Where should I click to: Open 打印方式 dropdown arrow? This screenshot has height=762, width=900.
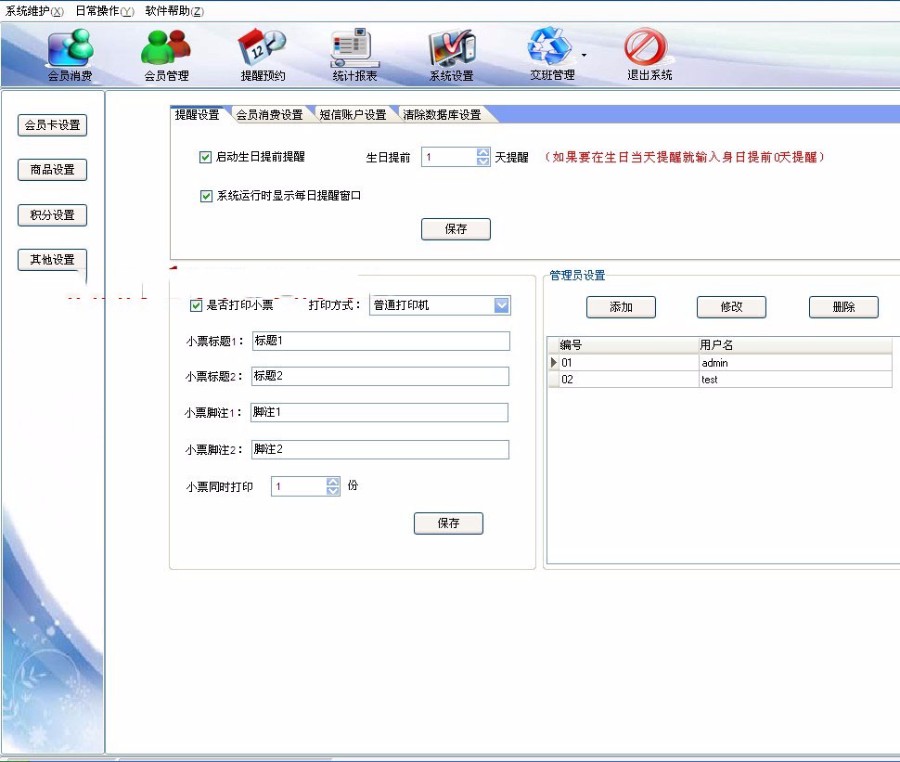(x=502, y=305)
